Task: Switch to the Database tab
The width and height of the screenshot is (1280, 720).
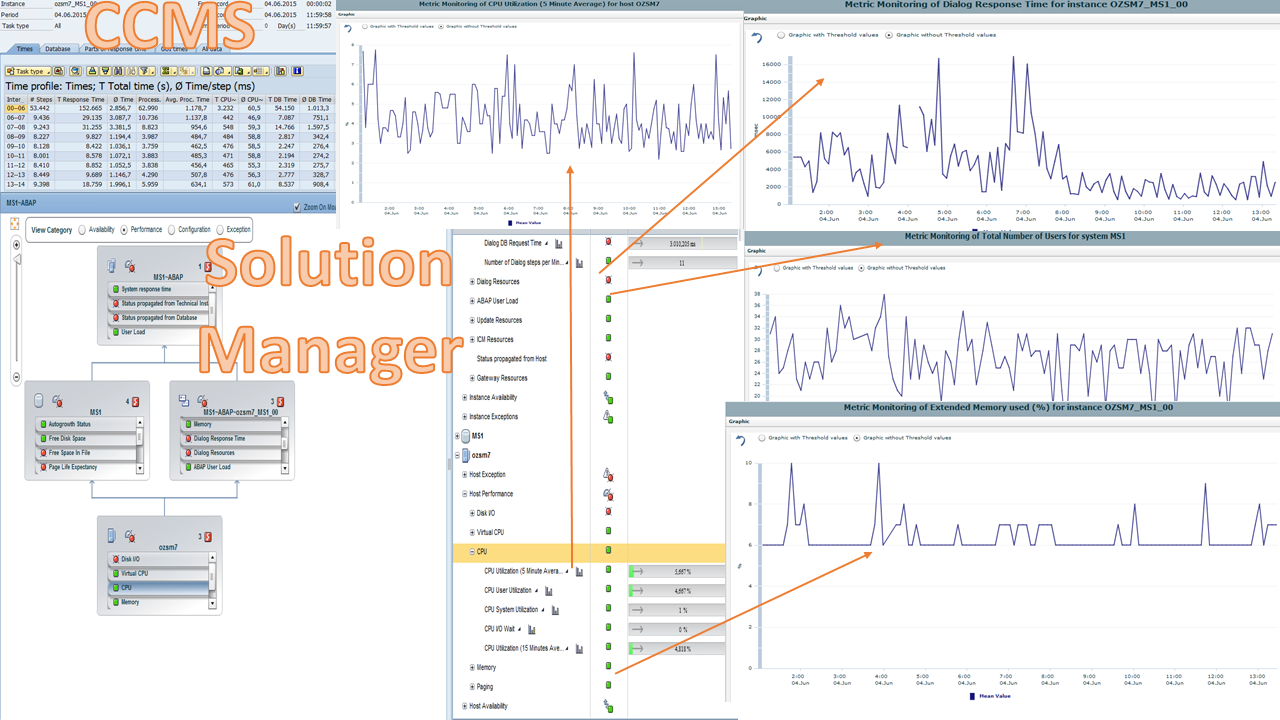Action: point(58,48)
